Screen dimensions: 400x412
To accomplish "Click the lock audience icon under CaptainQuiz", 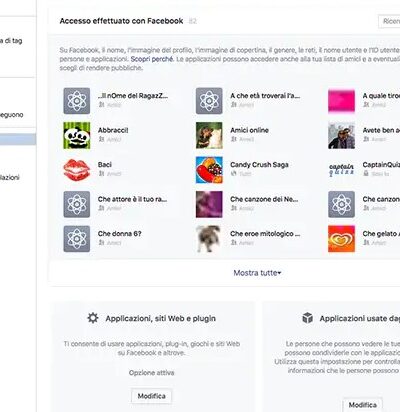I will (x=366, y=173).
